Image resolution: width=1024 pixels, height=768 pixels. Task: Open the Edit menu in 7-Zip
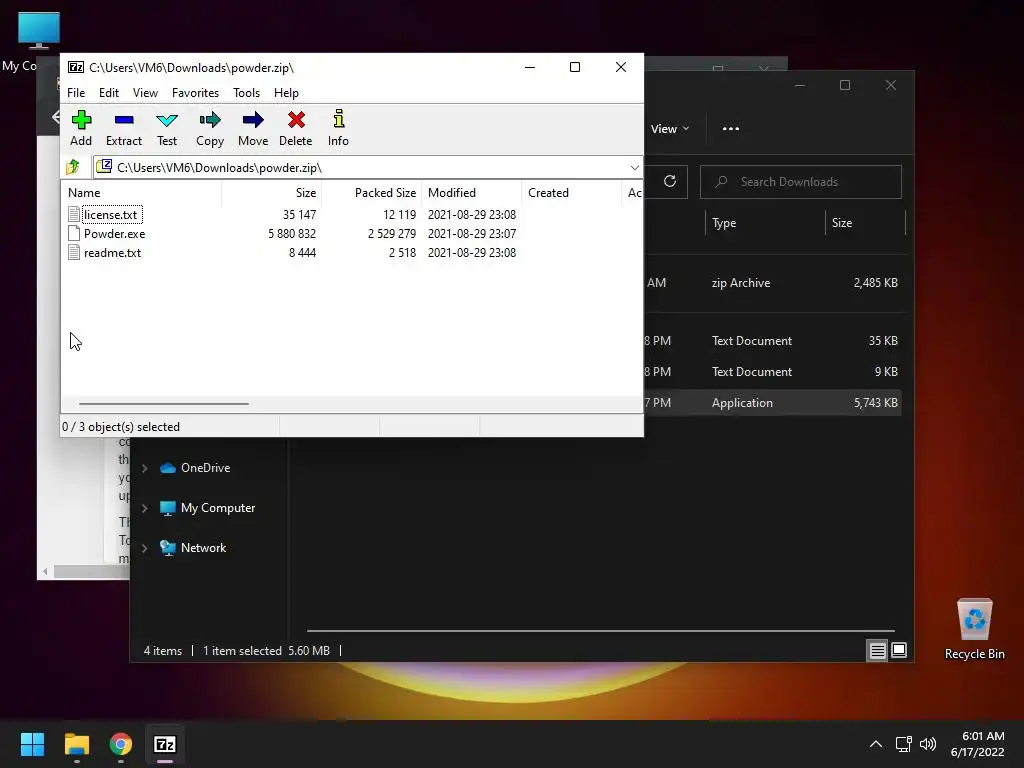(x=108, y=93)
